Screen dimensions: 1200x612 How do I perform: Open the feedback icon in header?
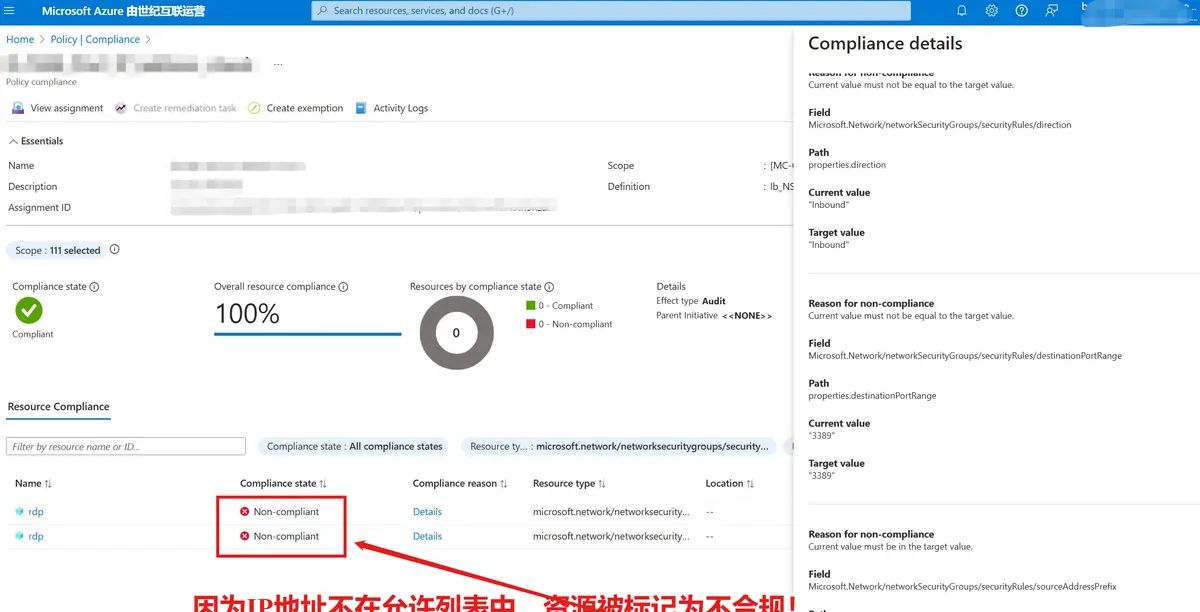1051,11
